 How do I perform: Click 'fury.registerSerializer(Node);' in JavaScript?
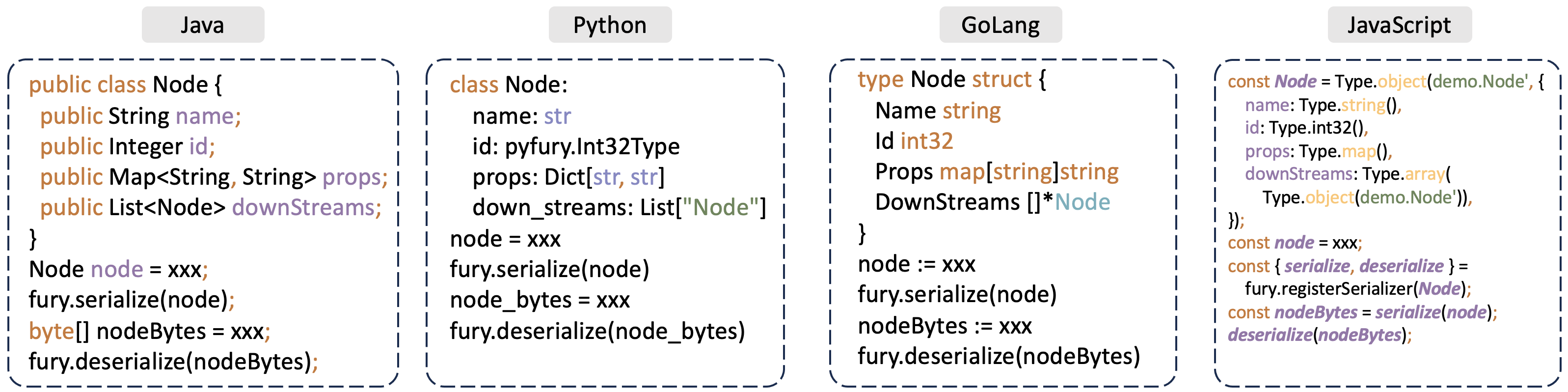1358,288
